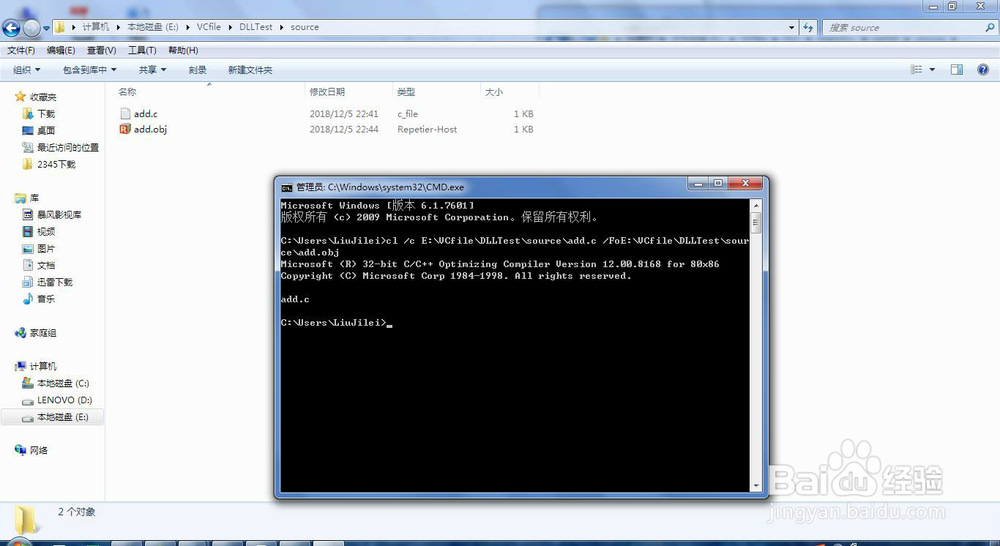1000x546 pixels.
Task: Sort files by 大小 column header
Action: (x=510, y=92)
